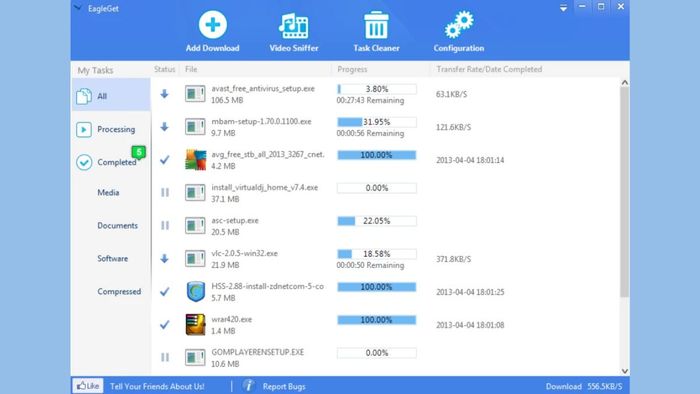Click the Like button
700x394 pixels.
(x=88, y=386)
